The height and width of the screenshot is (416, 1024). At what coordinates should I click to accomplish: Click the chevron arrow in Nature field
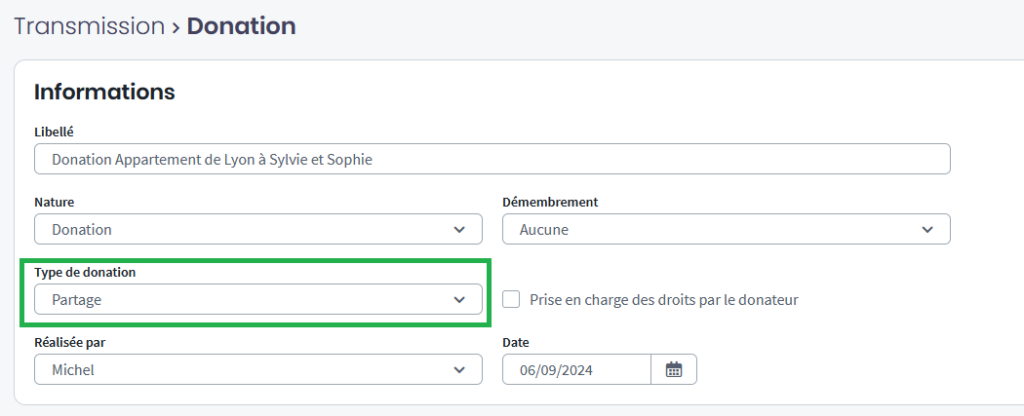pos(459,229)
